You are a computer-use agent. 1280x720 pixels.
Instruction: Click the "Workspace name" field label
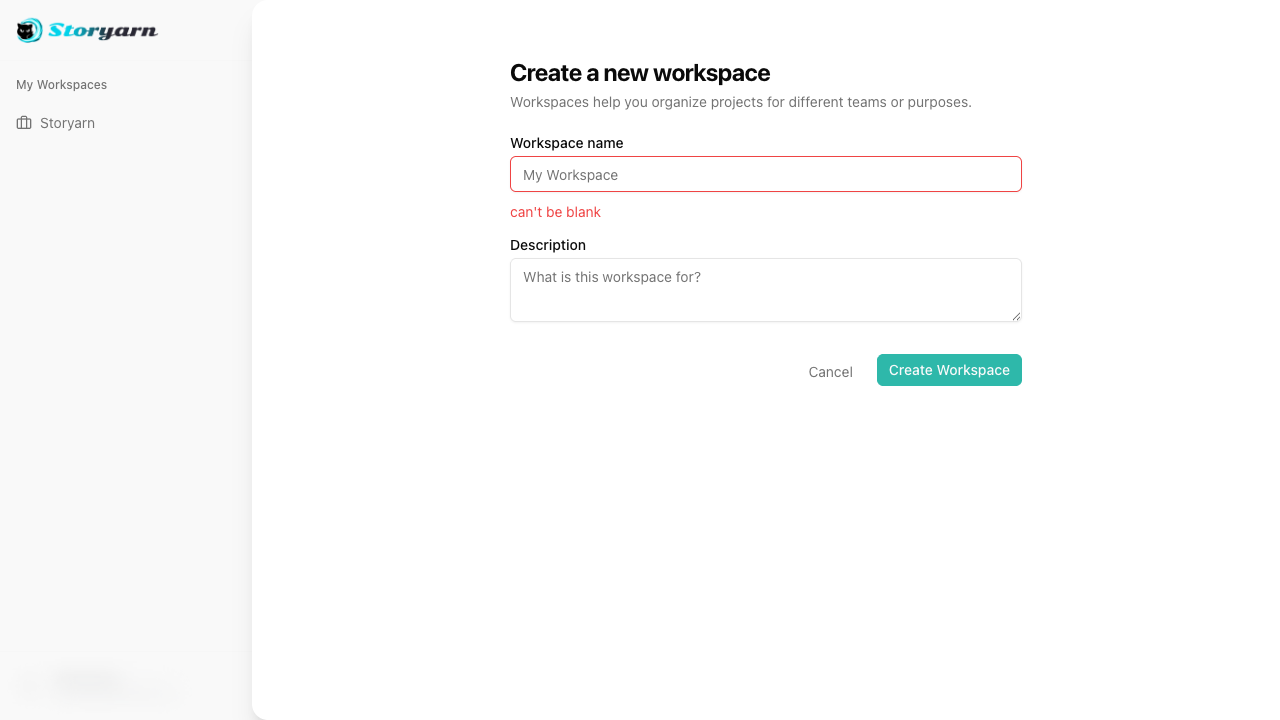(567, 143)
